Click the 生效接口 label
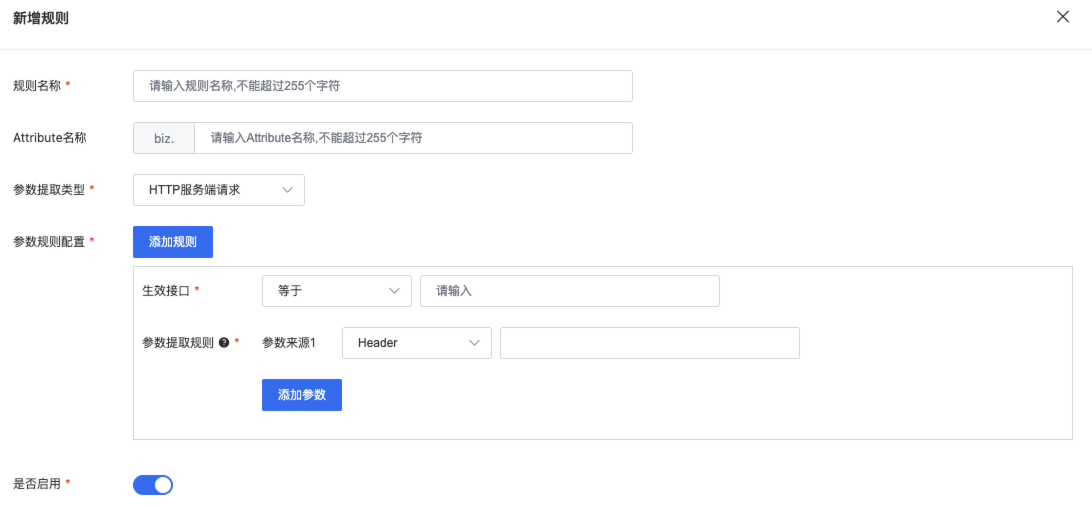Screen dimensions: 1092x506 (165, 291)
